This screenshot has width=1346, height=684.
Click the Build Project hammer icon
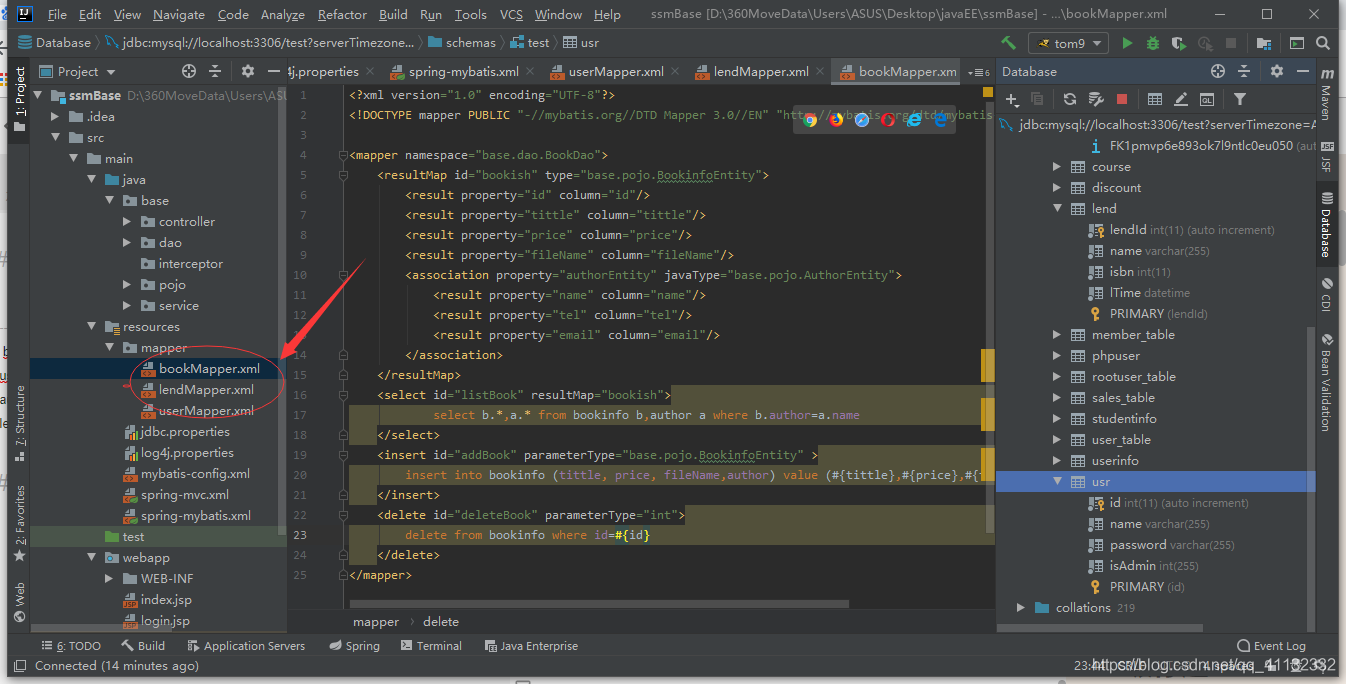[x=1008, y=43]
